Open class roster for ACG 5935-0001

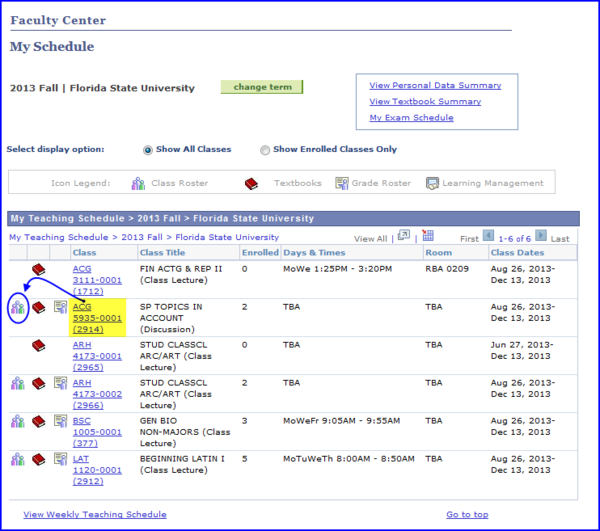pos(17,308)
